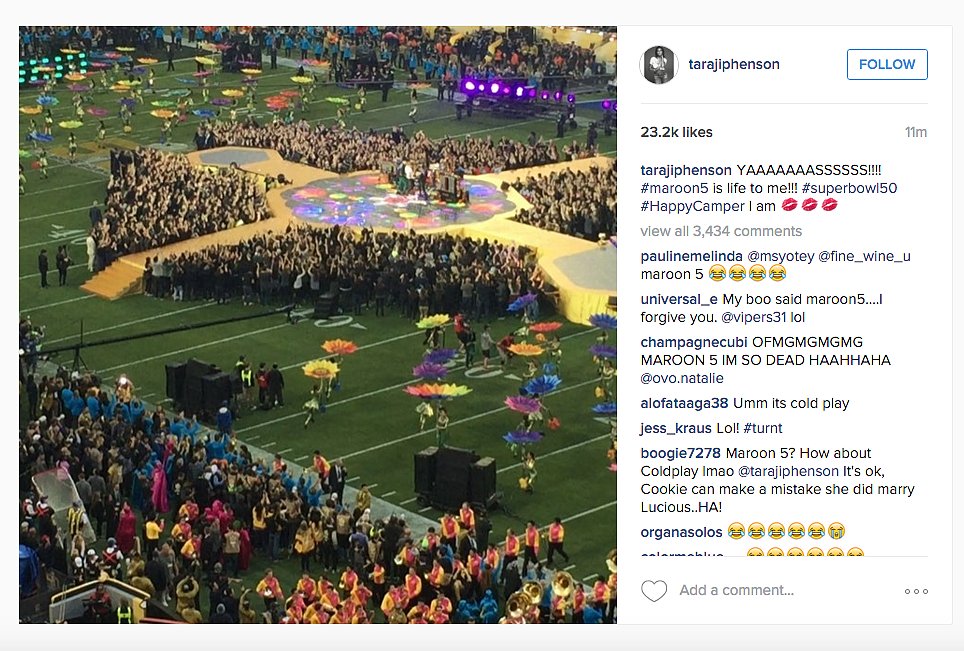Image resolution: width=964 pixels, height=651 pixels.
Task: Click tarajiphenson's profile avatar
Action: click(659, 64)
